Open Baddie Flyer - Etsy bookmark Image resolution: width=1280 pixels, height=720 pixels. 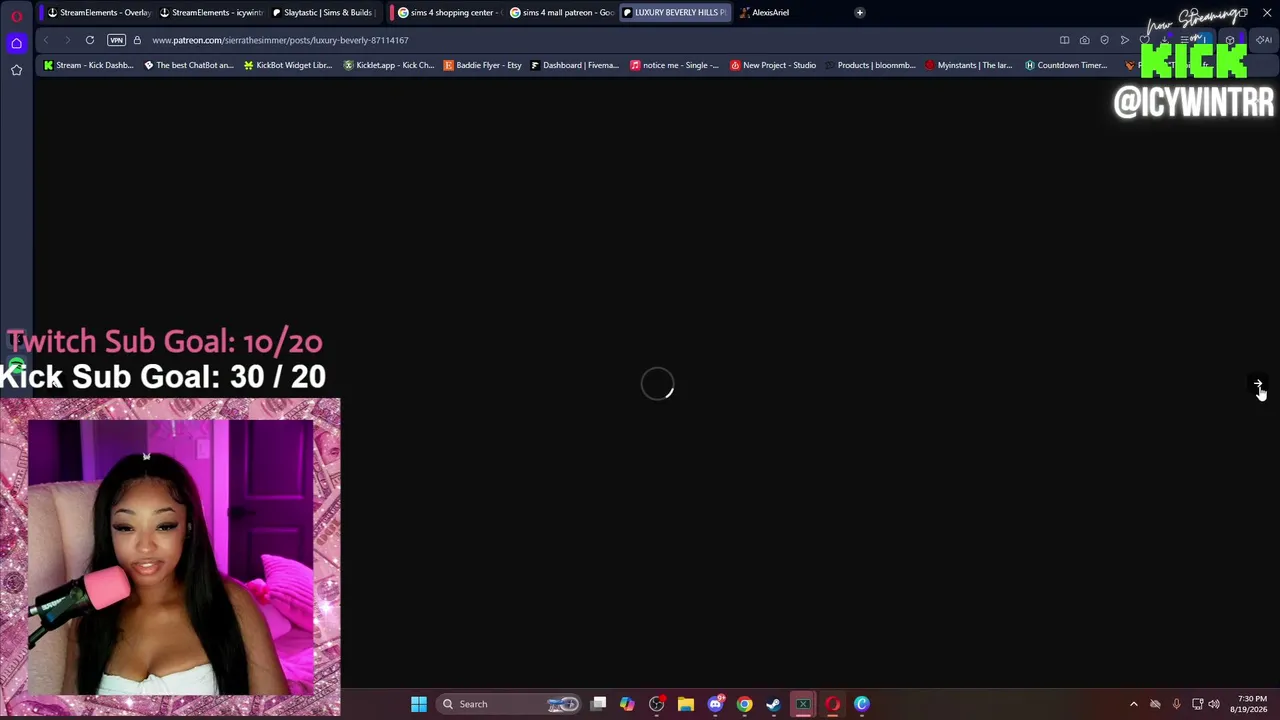tap(483, 65)
